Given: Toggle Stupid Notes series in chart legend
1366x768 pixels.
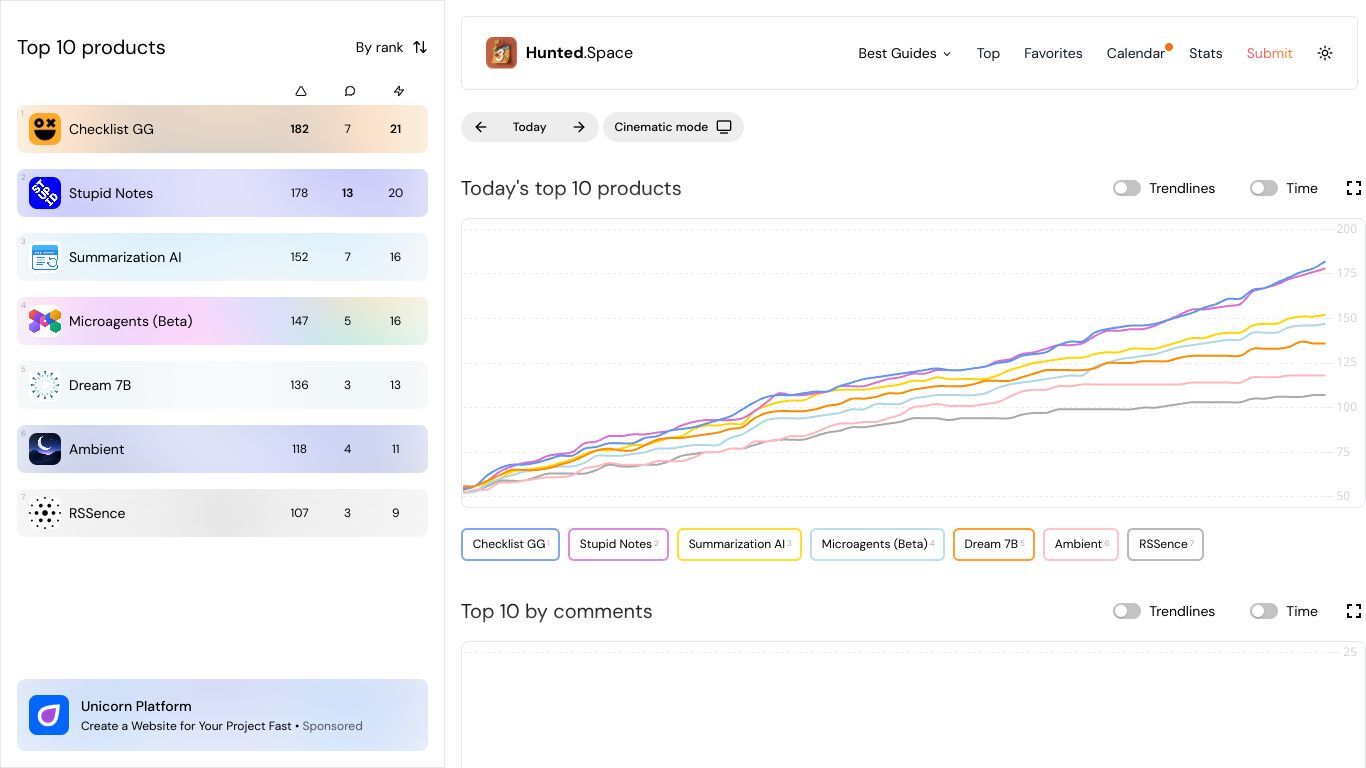Looking at the screenshot, I should (618, 544).
